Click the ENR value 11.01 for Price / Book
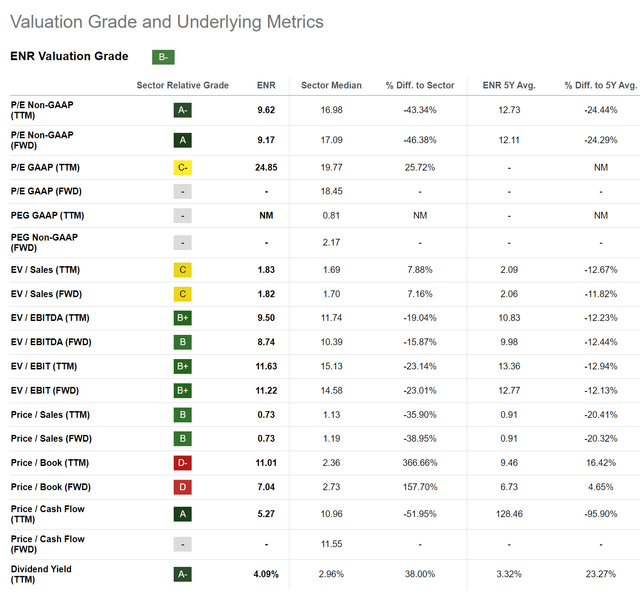Screen dimensions: 640x601 [266, 463]
